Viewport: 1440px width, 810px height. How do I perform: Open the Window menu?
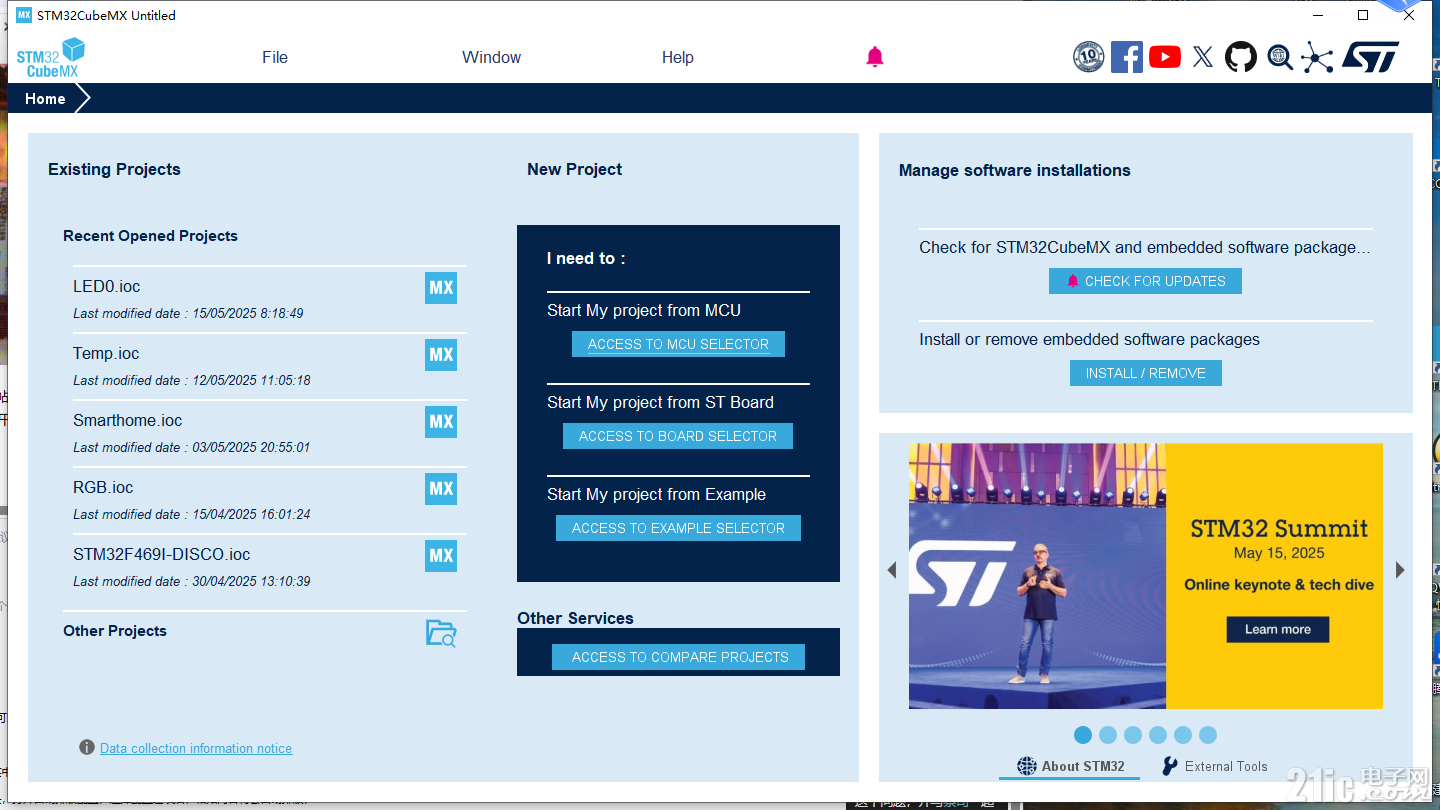point(491,57)
